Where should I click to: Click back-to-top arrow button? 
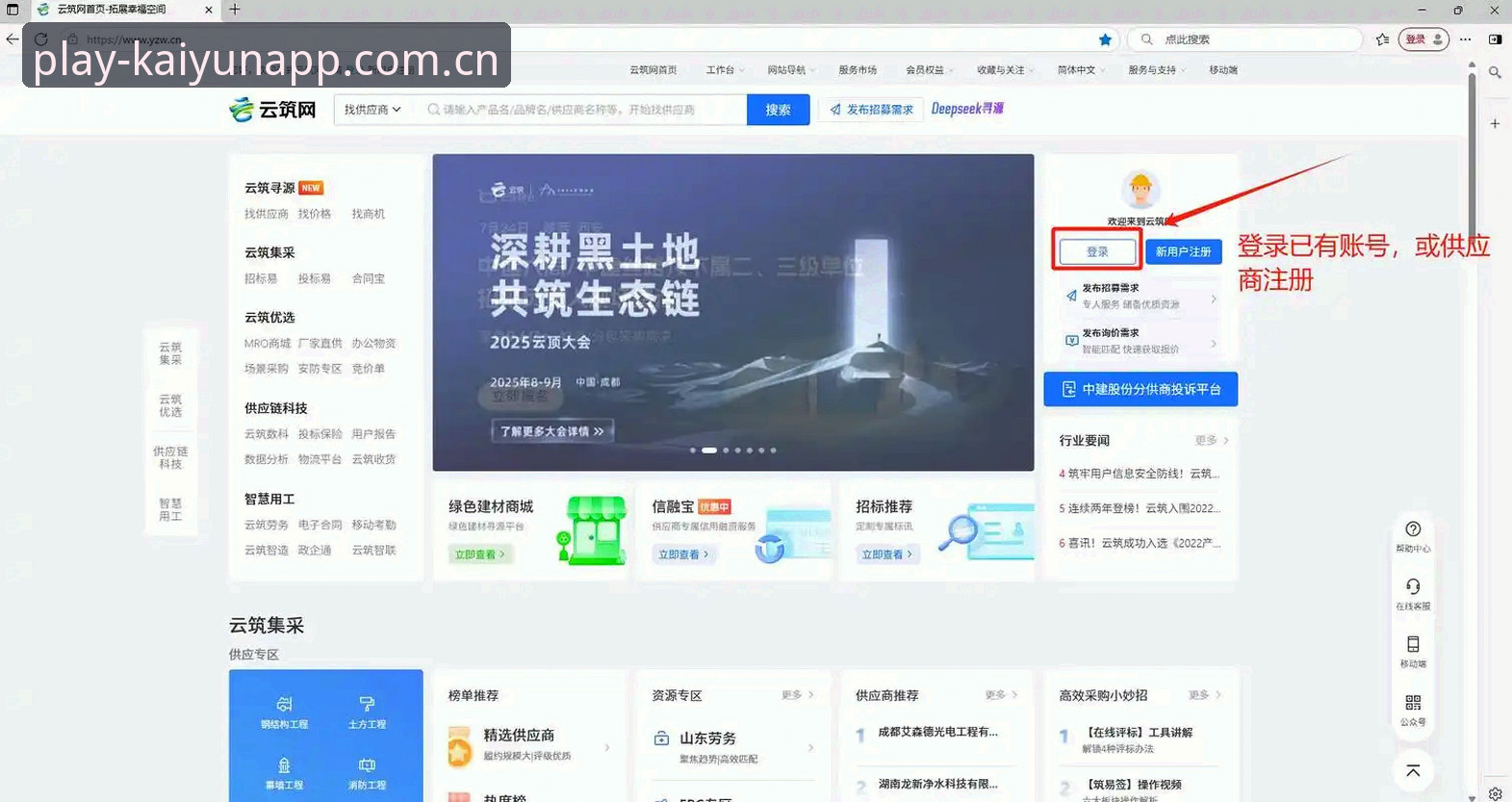pyautogui.click(x=1413, y=770)
